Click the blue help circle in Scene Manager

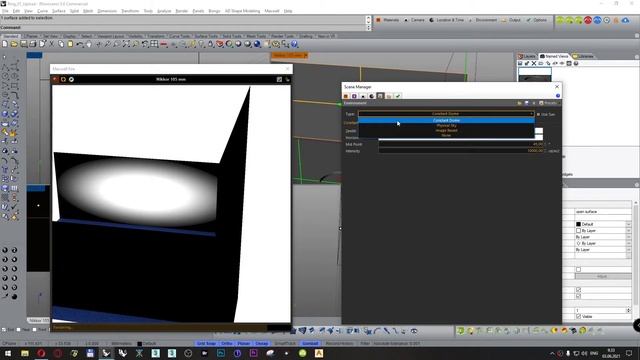coord(558,96)
